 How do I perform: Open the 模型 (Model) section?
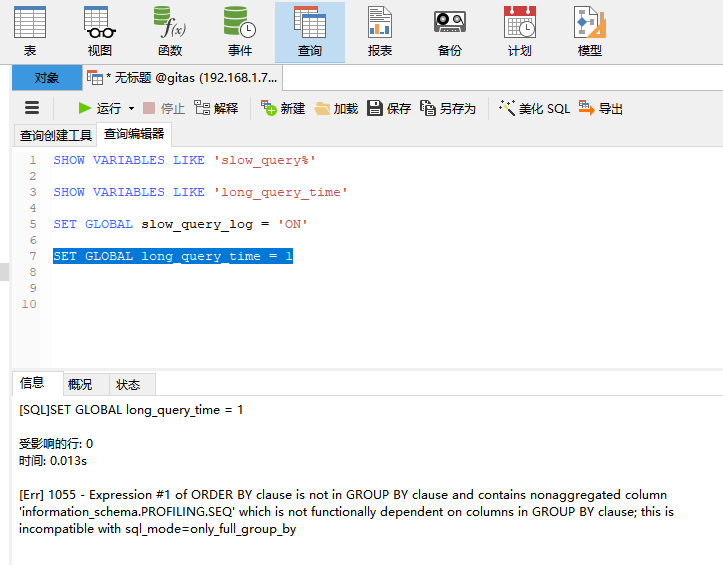pos(590,32)
